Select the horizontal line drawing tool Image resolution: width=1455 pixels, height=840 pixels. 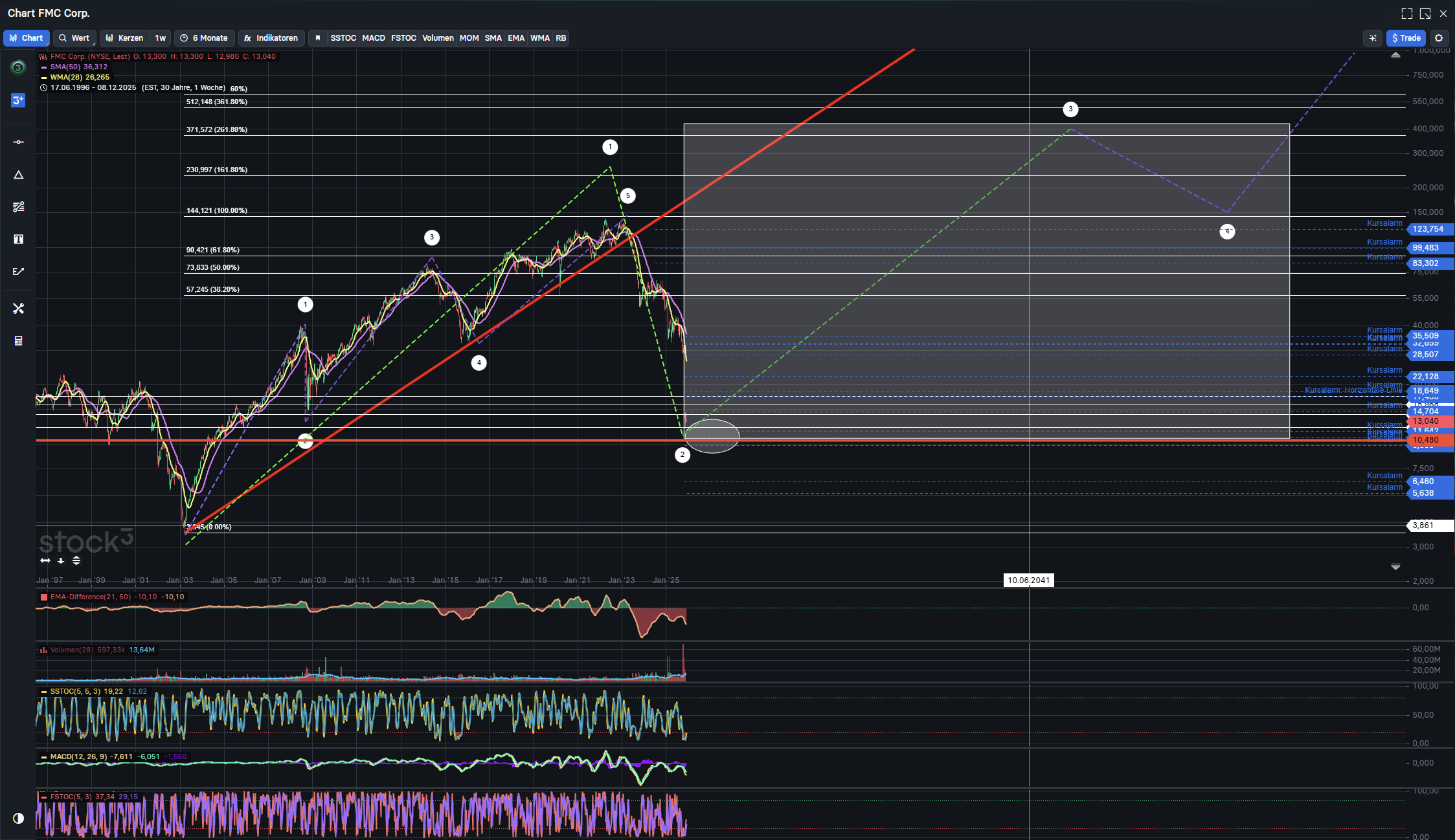[18, 142]
